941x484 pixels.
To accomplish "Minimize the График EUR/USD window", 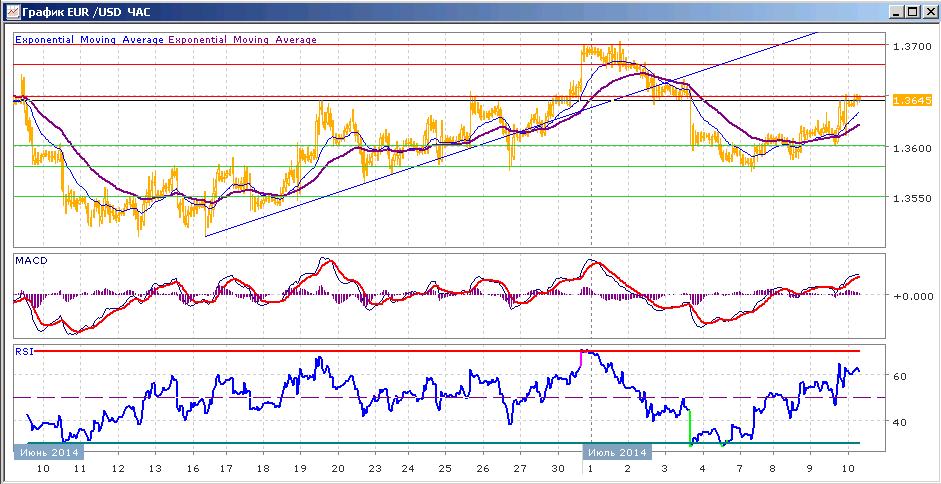I will click(897, 11).
